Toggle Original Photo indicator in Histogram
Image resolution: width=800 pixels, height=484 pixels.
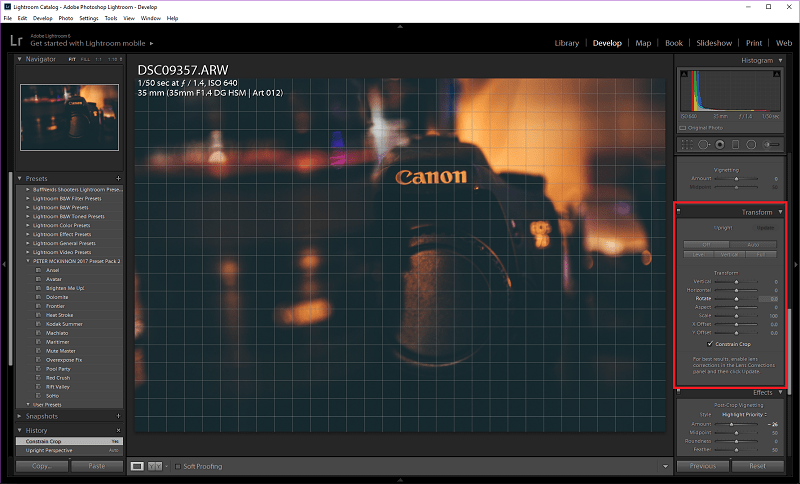[683, 128]
